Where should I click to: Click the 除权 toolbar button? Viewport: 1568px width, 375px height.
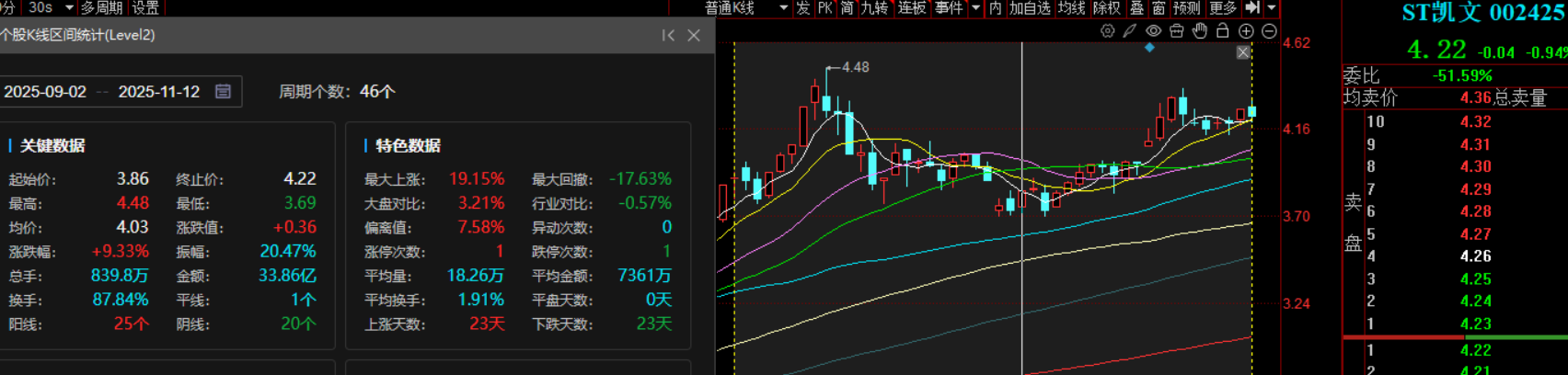(x=1107, y=7)
